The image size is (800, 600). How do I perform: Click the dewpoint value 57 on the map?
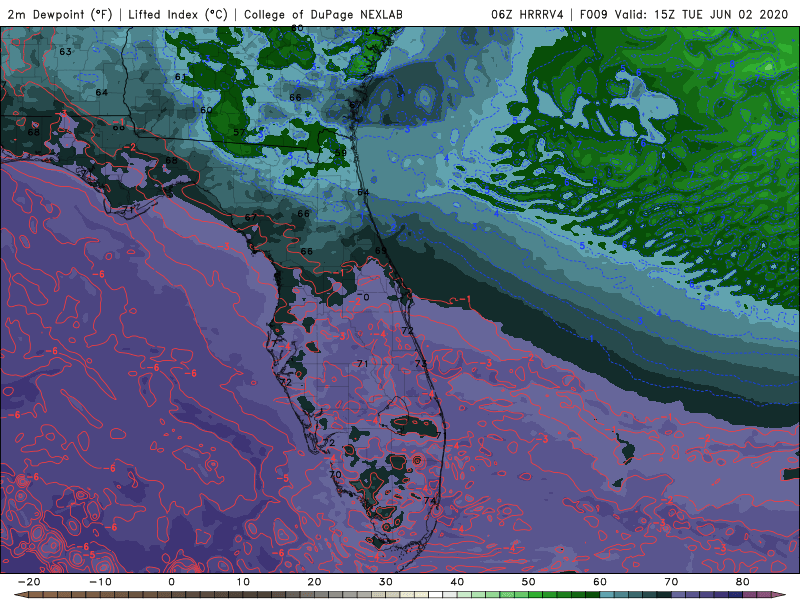point(239,132)
